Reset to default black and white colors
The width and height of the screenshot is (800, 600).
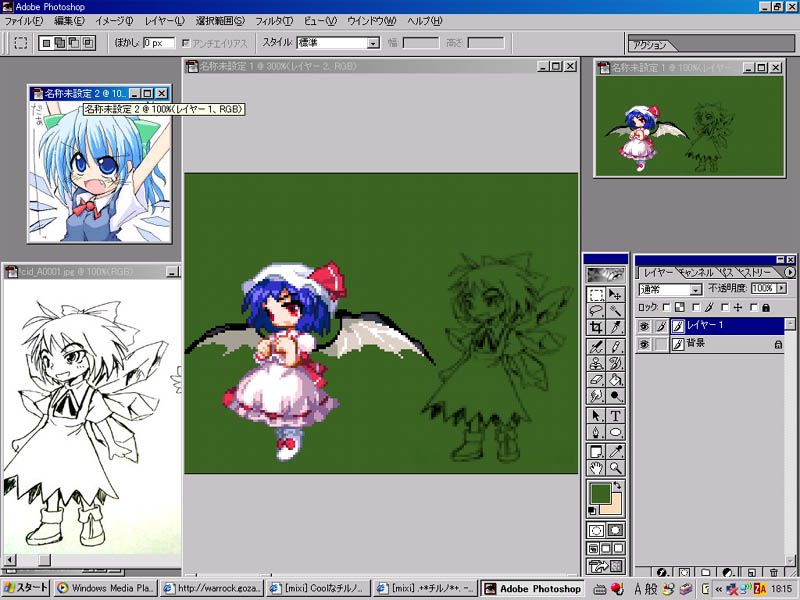592,511
